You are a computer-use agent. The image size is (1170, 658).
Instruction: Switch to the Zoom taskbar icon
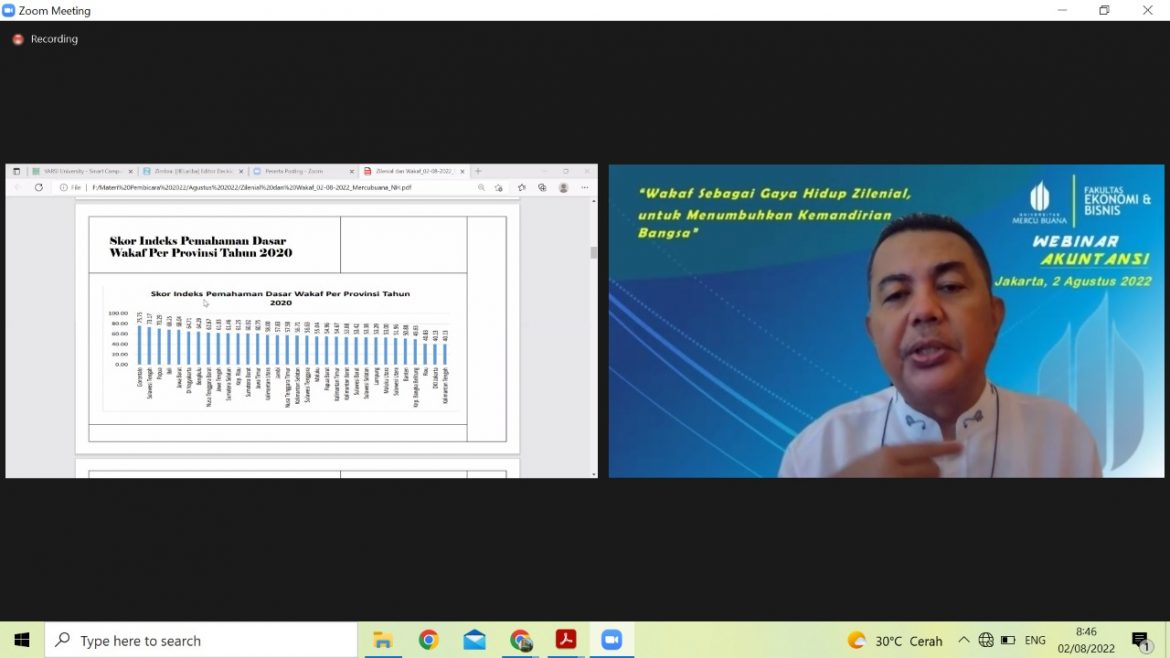611,640
